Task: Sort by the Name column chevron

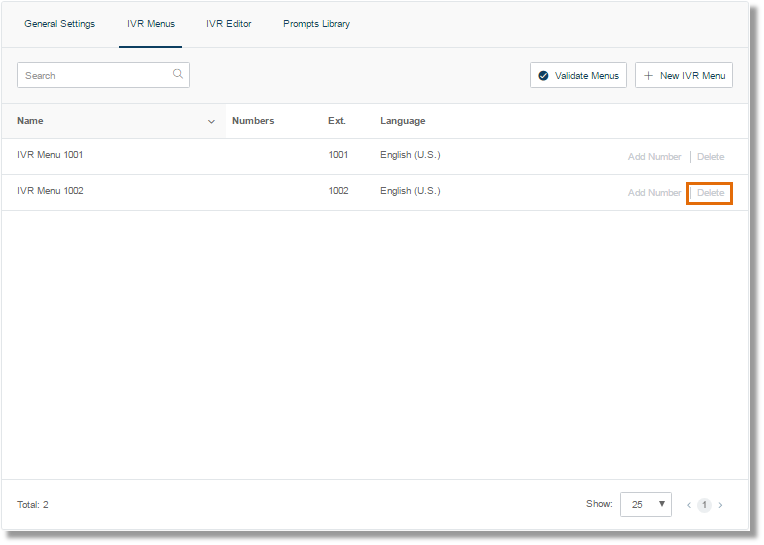Action: [211, 121]
